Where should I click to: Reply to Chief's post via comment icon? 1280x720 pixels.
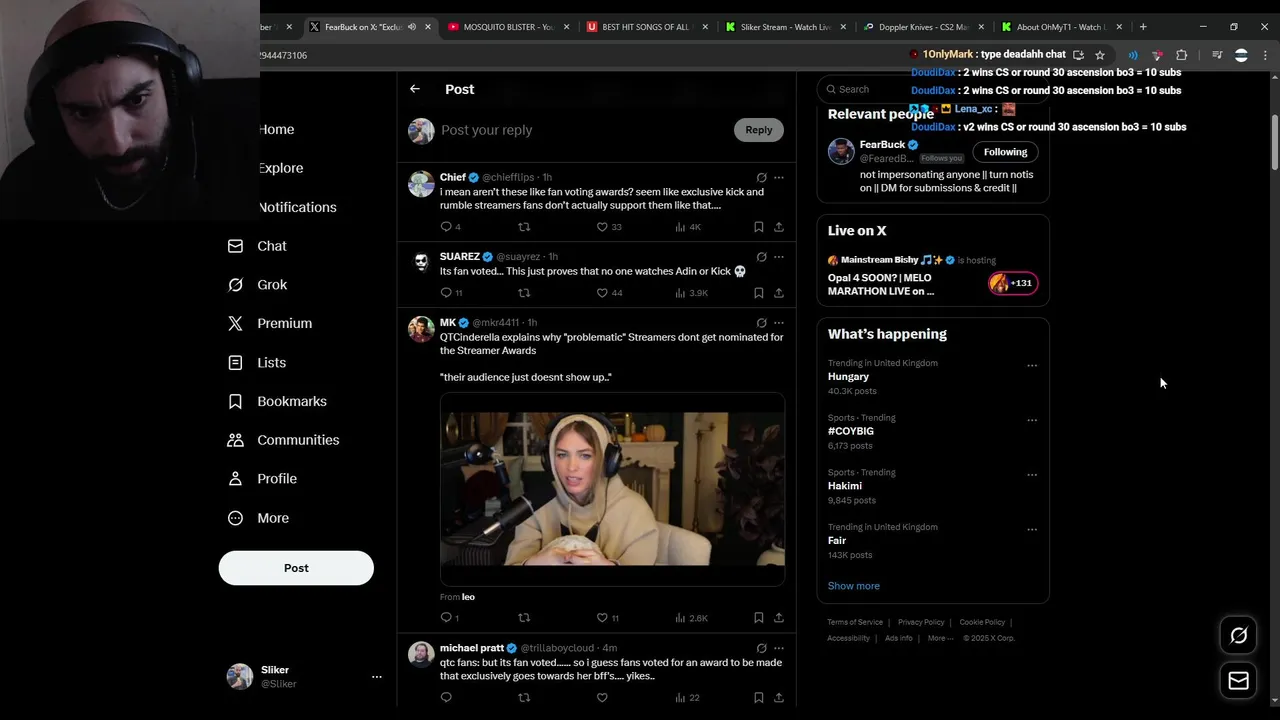click(446, 227)
